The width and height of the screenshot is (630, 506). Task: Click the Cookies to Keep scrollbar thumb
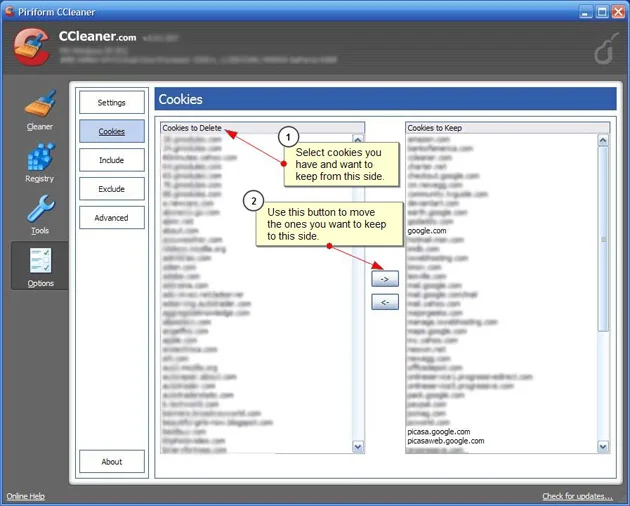603,239
